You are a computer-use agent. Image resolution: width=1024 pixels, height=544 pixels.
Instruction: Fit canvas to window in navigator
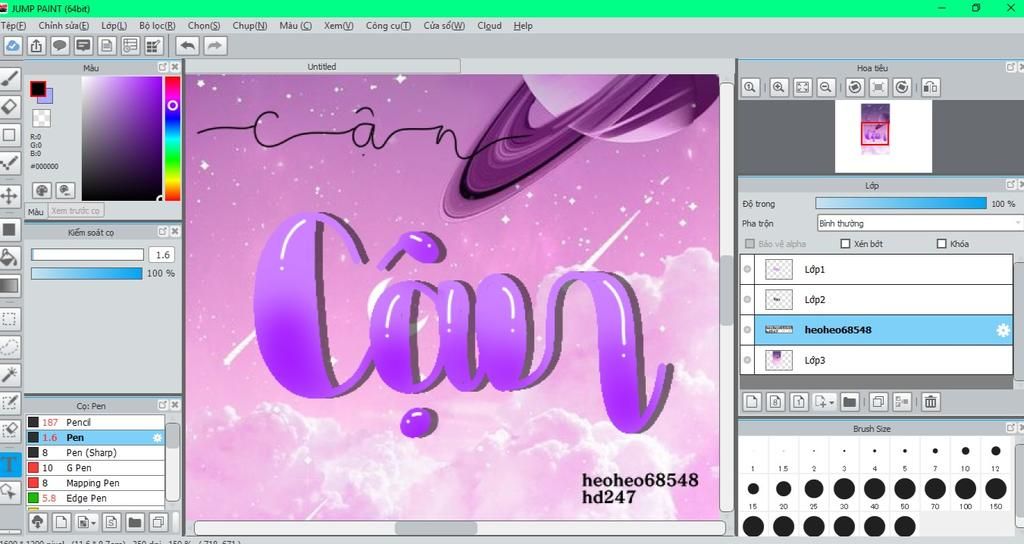tap(802, 87)
